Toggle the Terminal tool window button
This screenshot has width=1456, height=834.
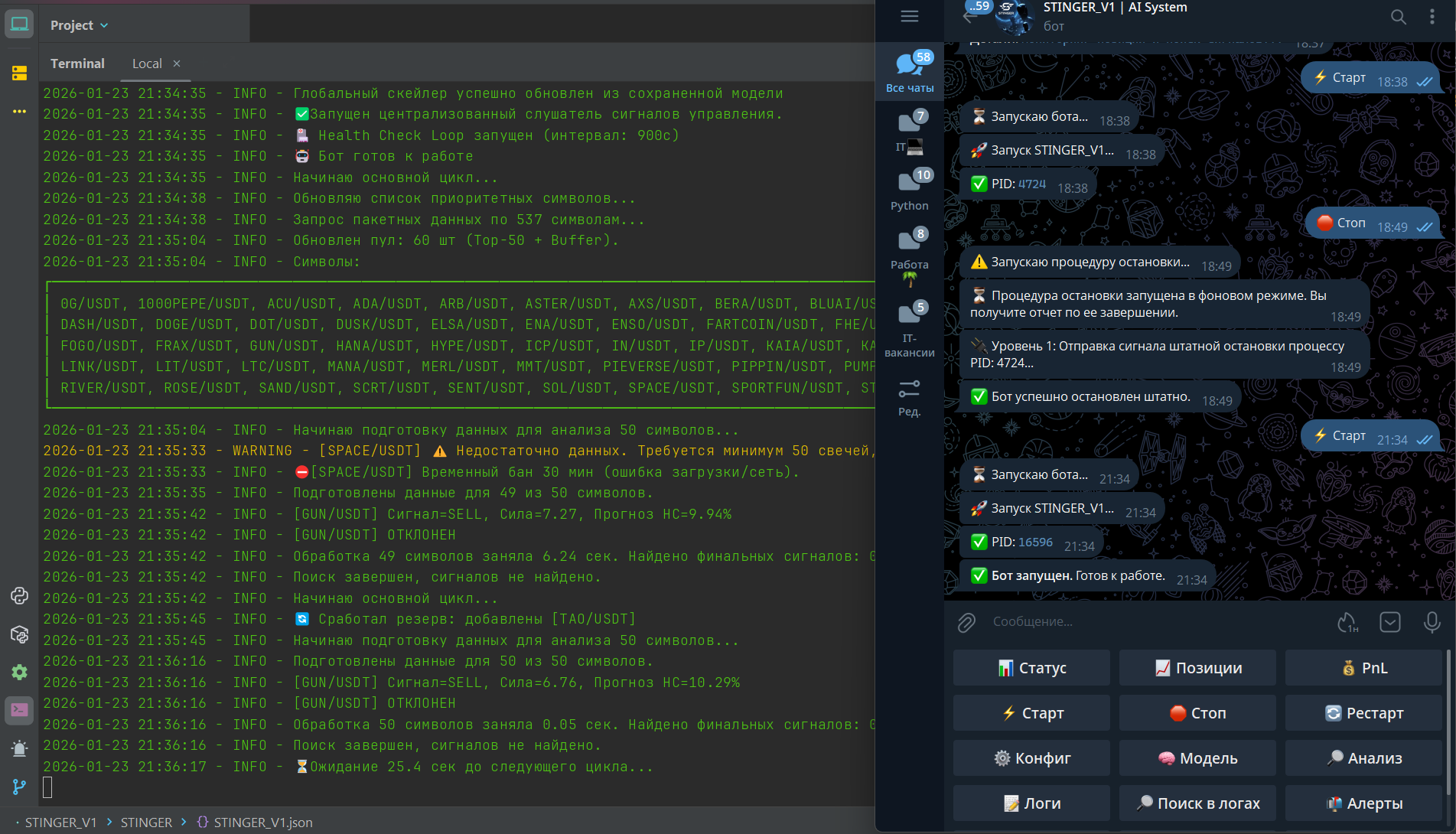19,710
